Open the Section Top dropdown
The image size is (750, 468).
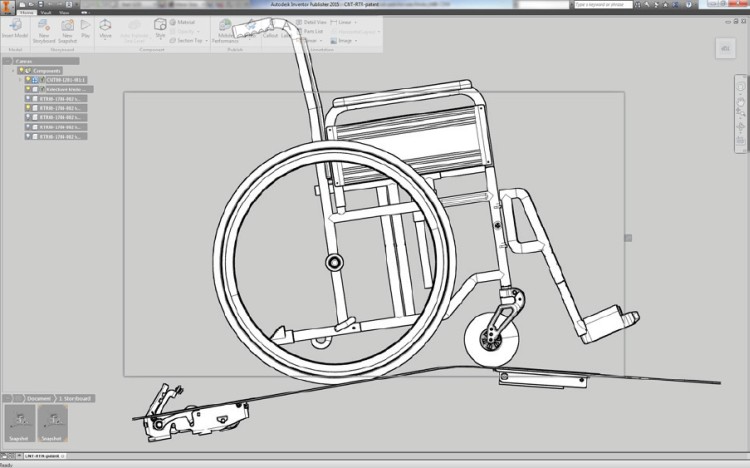190,41
